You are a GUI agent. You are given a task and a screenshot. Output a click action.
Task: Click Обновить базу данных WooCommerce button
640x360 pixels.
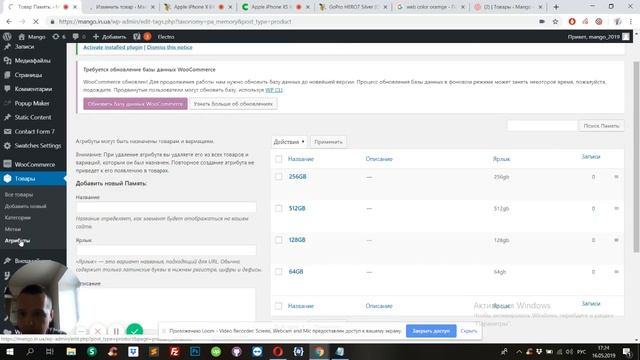(x=136, y=104)
